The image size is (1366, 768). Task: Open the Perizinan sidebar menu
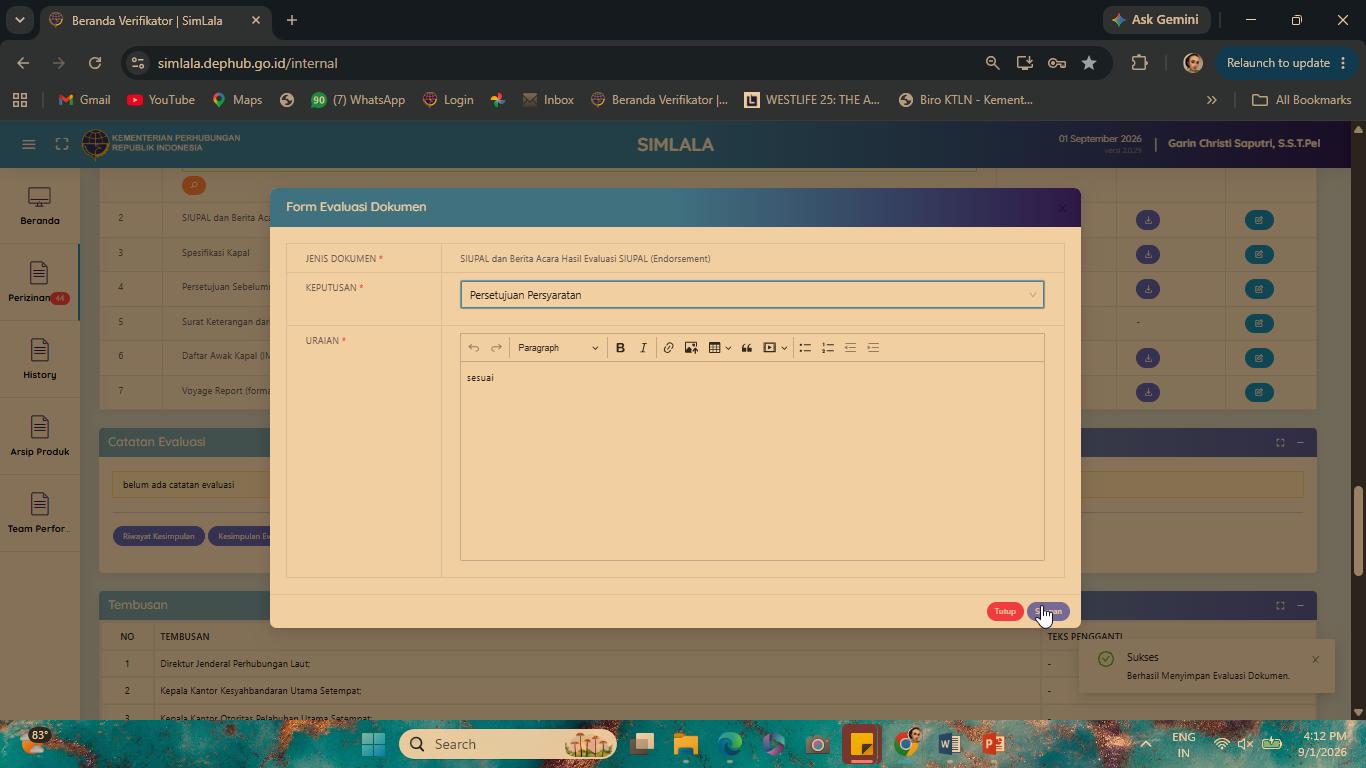click(x=39, y=283)
